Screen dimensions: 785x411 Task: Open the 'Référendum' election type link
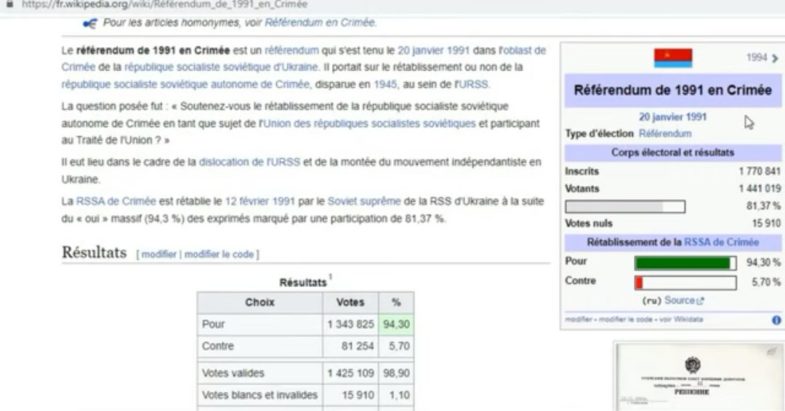point(665,134)
